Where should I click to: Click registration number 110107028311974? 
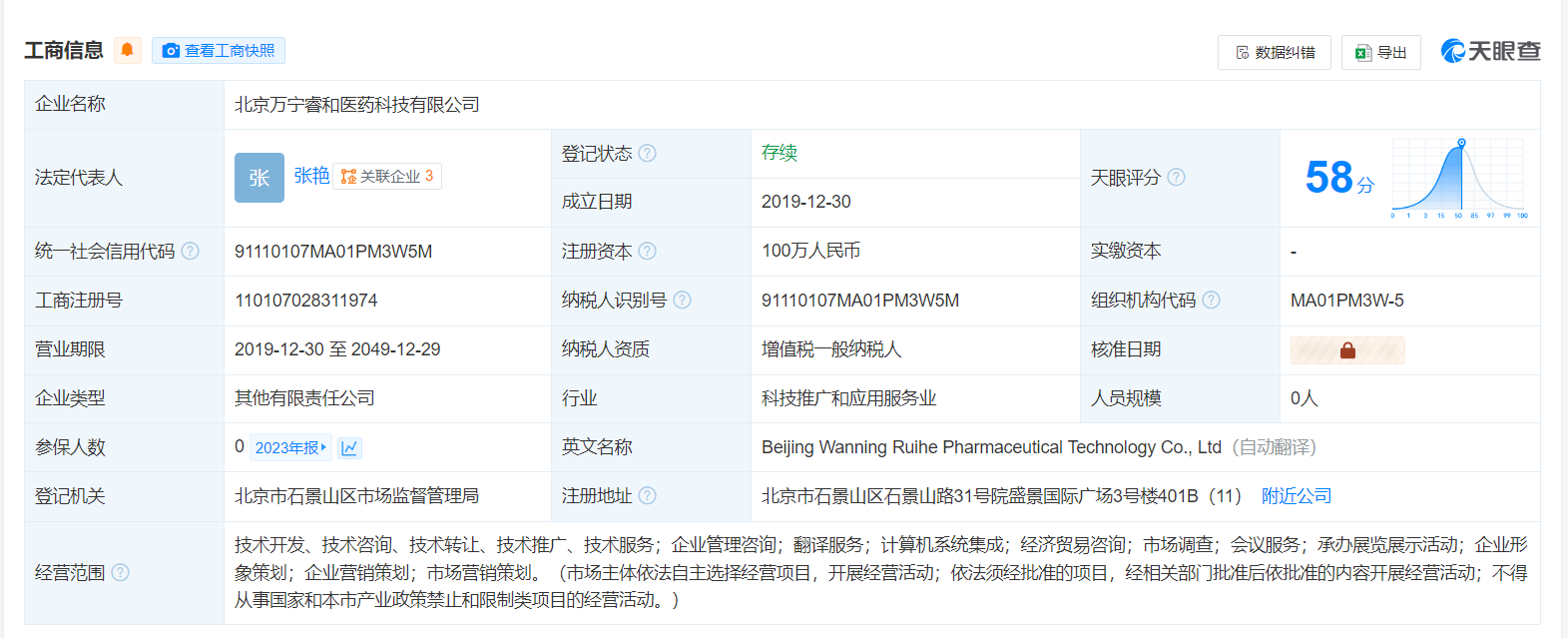pos(306,301)
